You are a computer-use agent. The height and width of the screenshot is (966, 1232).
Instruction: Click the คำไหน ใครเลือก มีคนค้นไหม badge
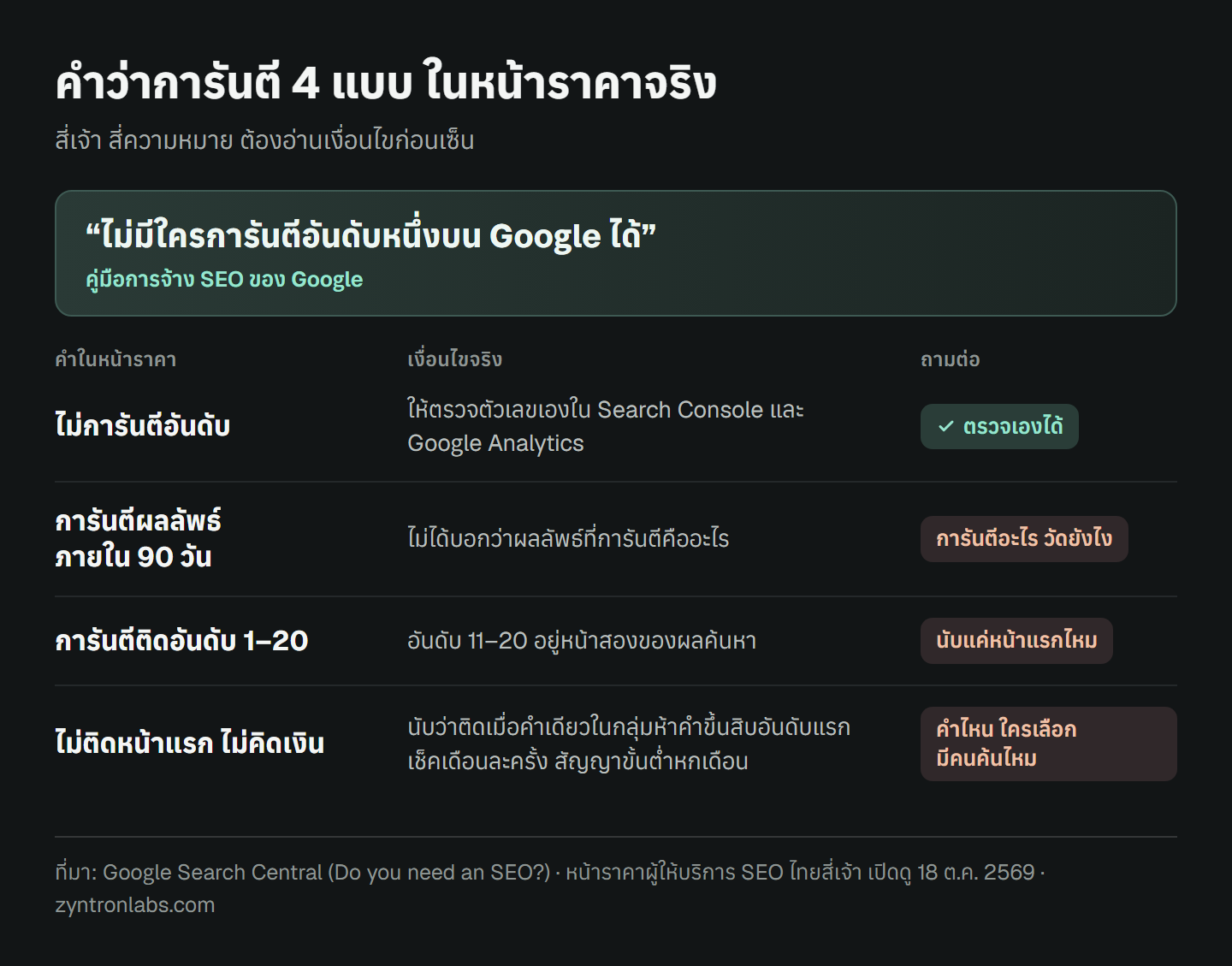point(1049,744)
